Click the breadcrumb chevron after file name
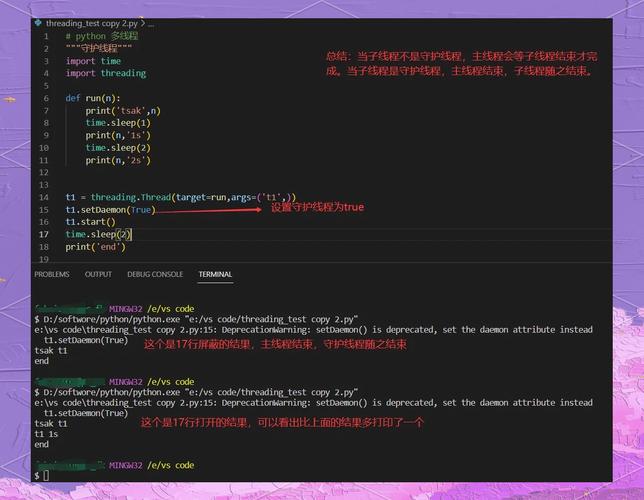The width and height of the screenshot is (644, 500). coord(143,23)
